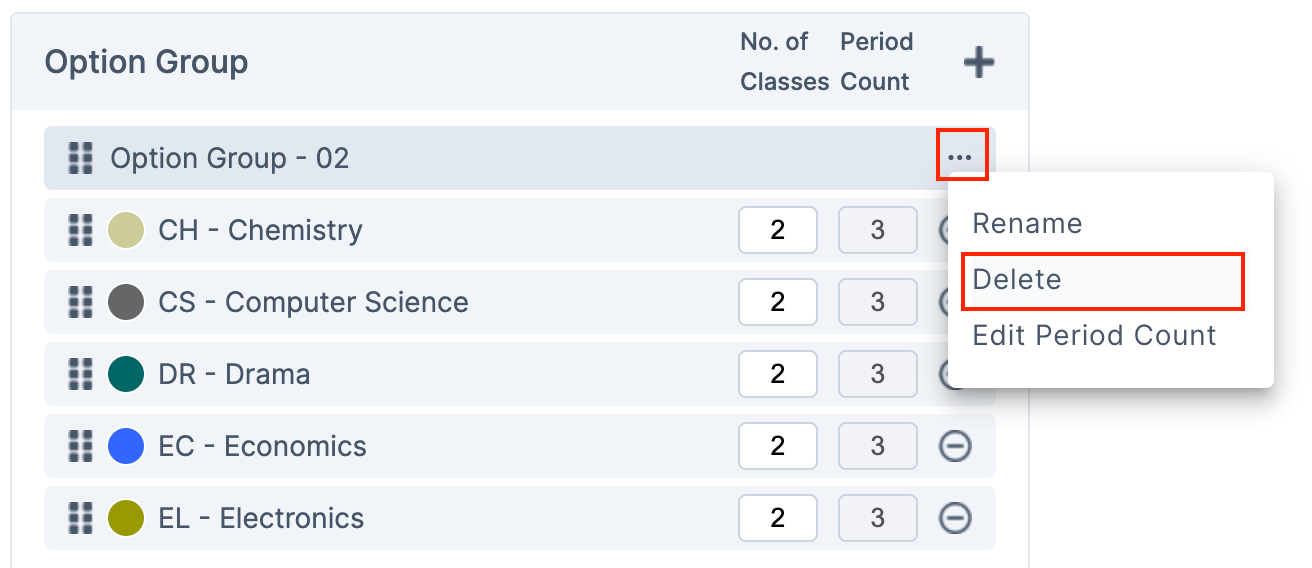The height and width of the screenshot is (568, 1312).
Task: Remove Electronics using its minus circle icon
Action: (x=955, y=518)
